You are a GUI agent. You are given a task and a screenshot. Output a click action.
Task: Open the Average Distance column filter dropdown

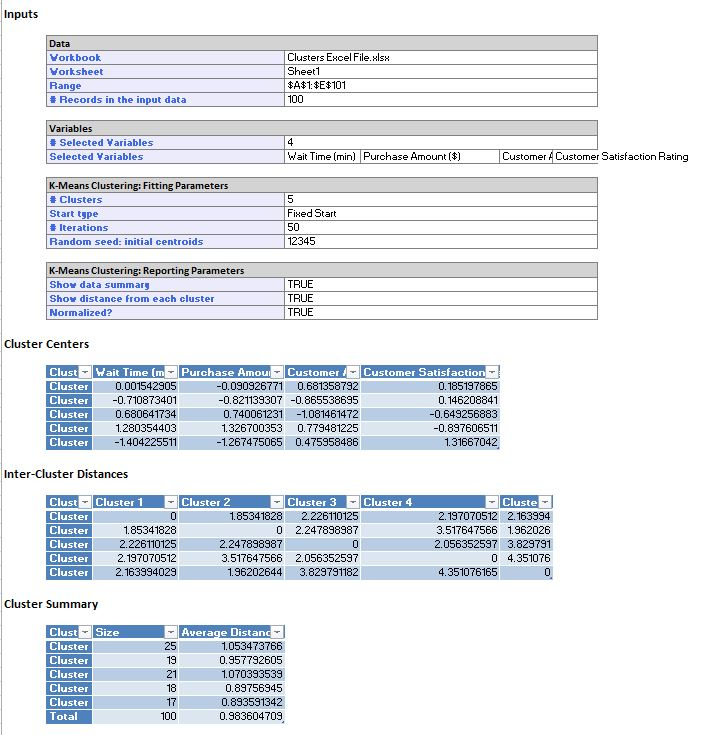(277, 632)
